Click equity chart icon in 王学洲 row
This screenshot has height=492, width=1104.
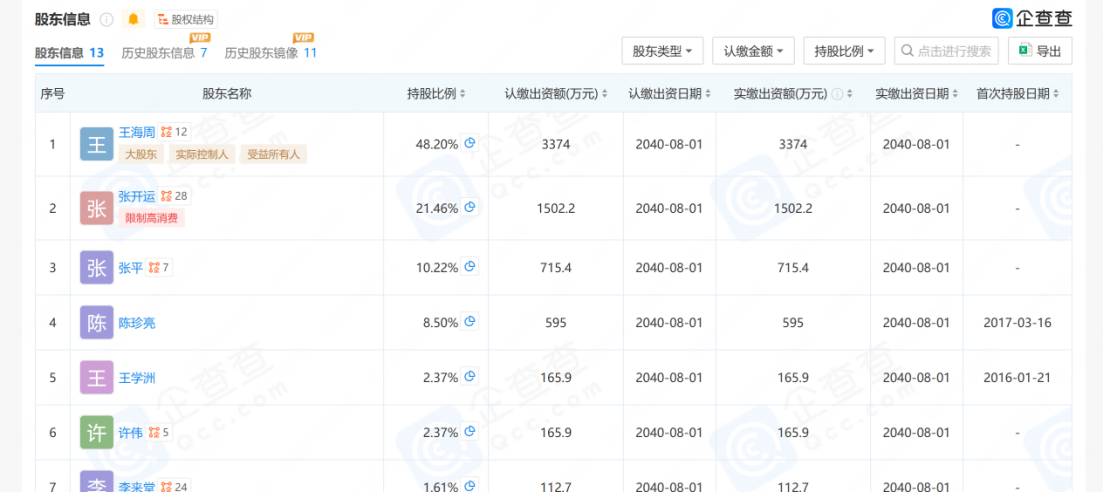click(470, 377)
